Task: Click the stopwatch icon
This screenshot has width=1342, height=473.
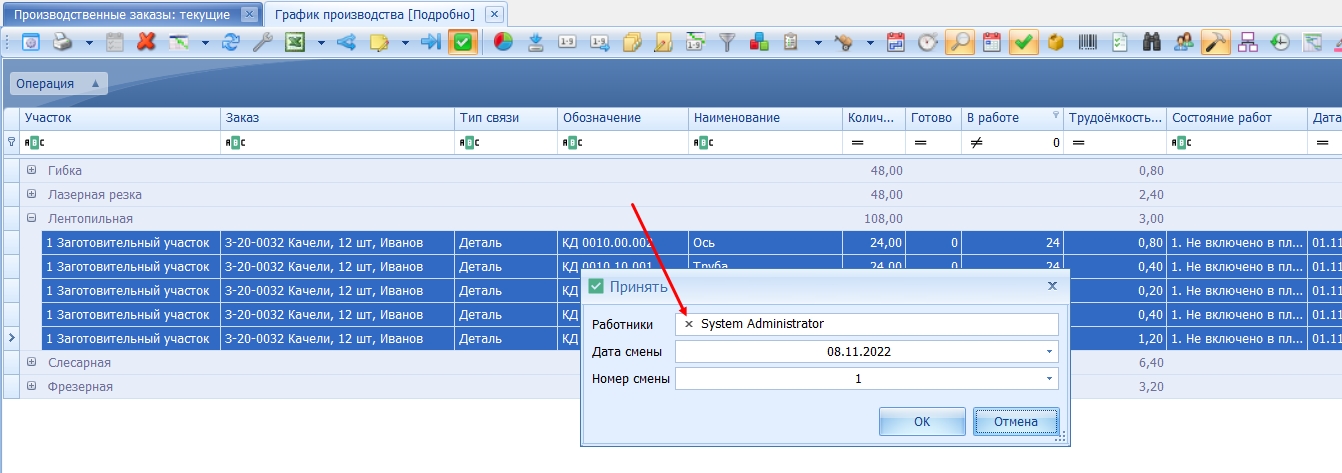Action: pos(928,43)
